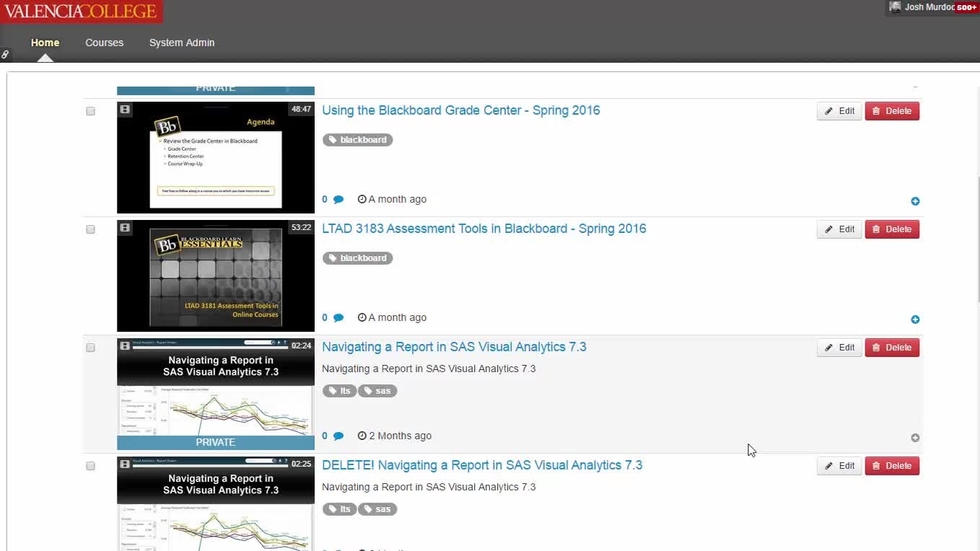
Task: Open the Home tab
Action: coord(45,42)
